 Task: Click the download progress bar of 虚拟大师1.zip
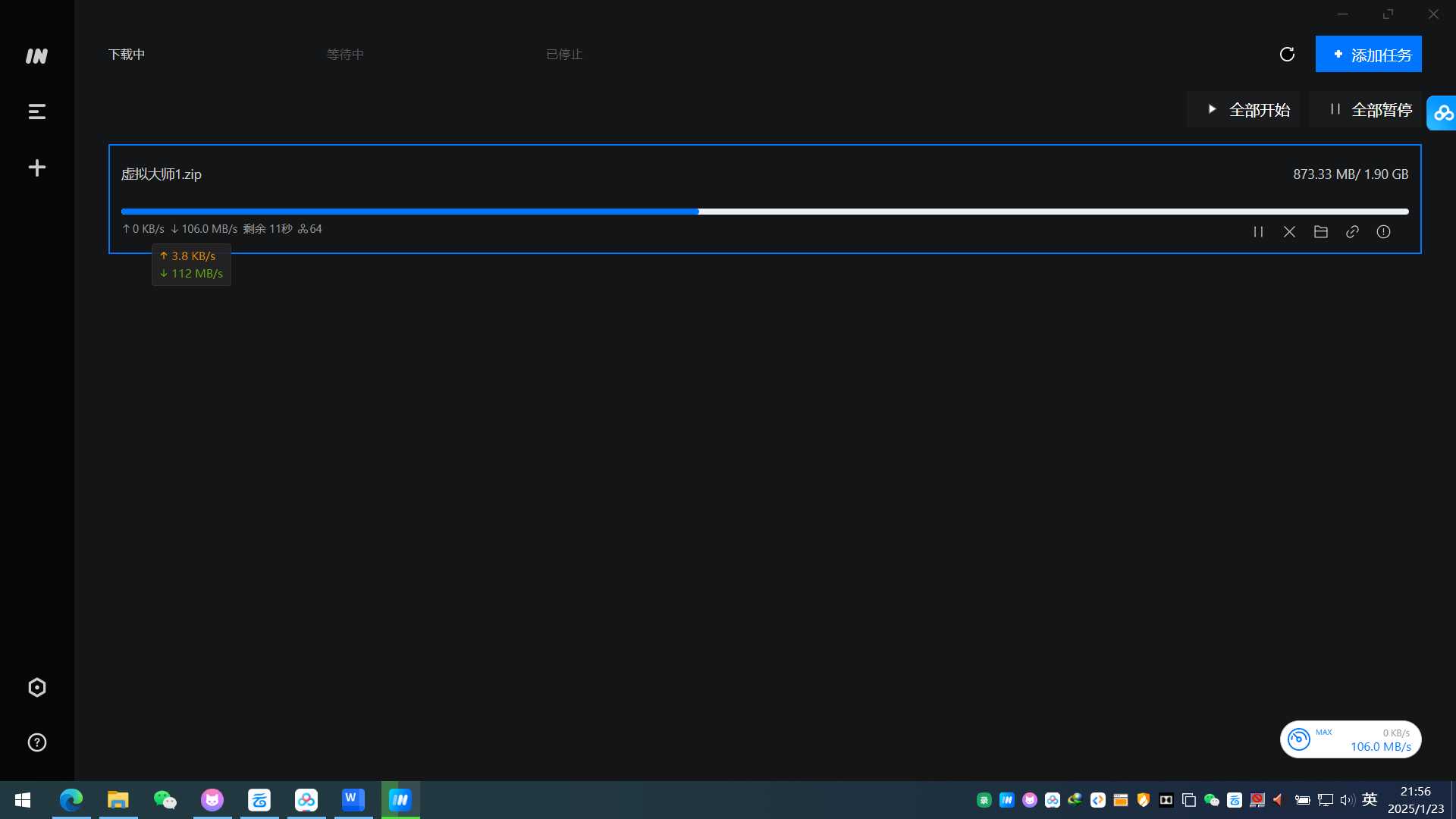(x=764, y=212)
